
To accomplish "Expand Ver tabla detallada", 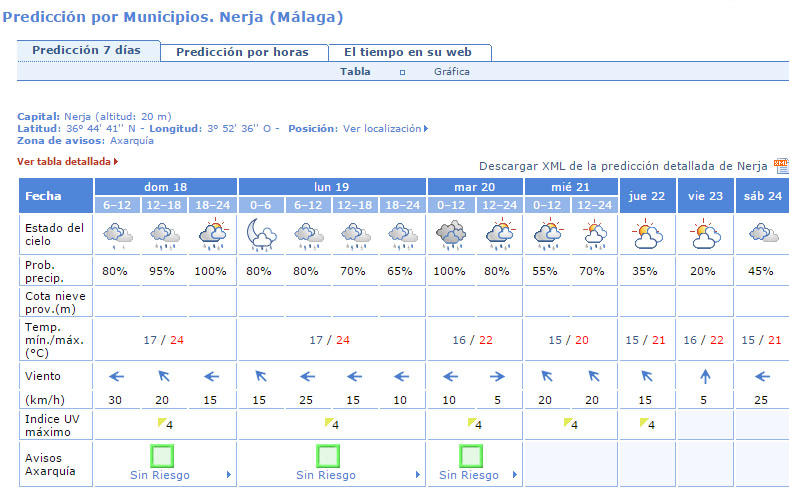I will 67,161.
